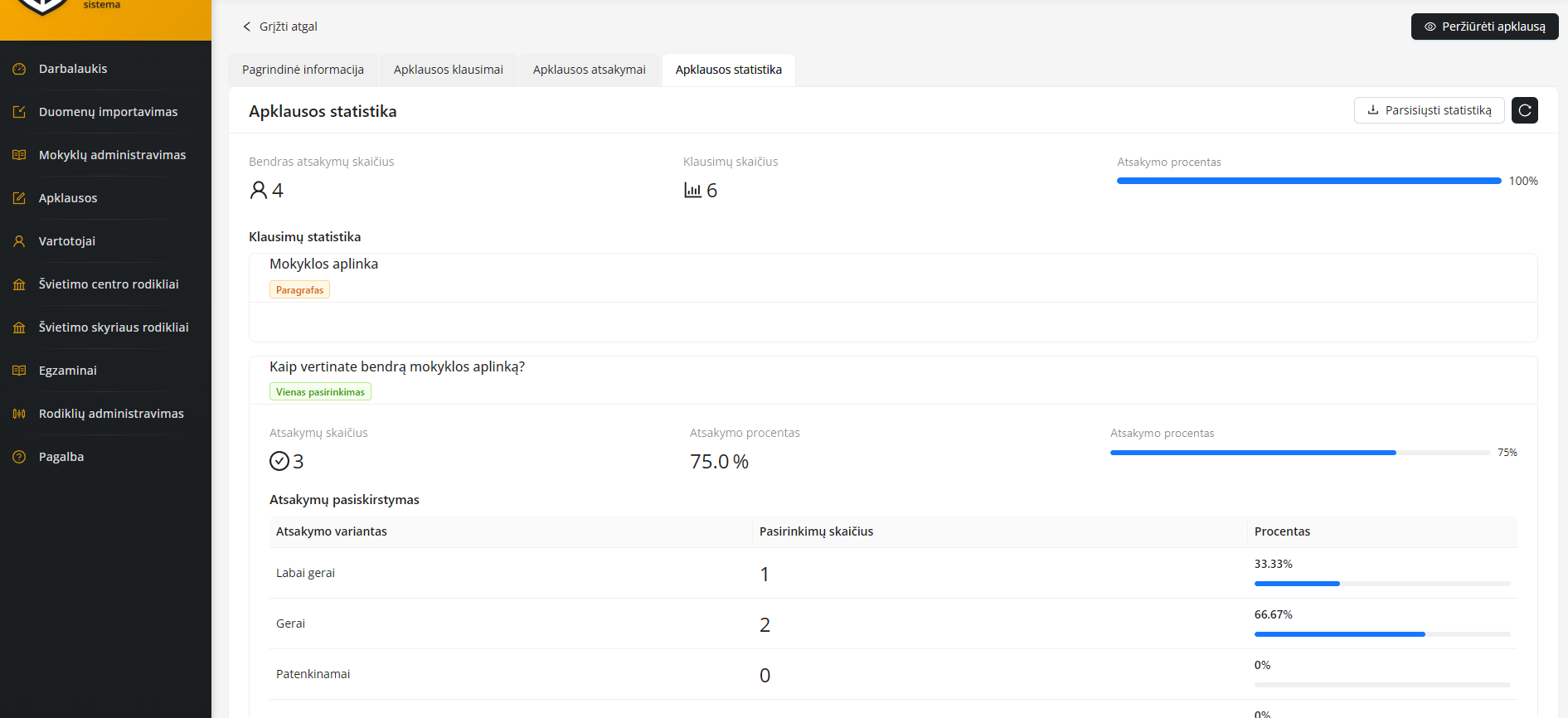Click the Duomenų importavimas sidebar icon
Image resolution: width=1568 pixels, height=718 pixels.
pyautogui.click(x=19, y=112)
